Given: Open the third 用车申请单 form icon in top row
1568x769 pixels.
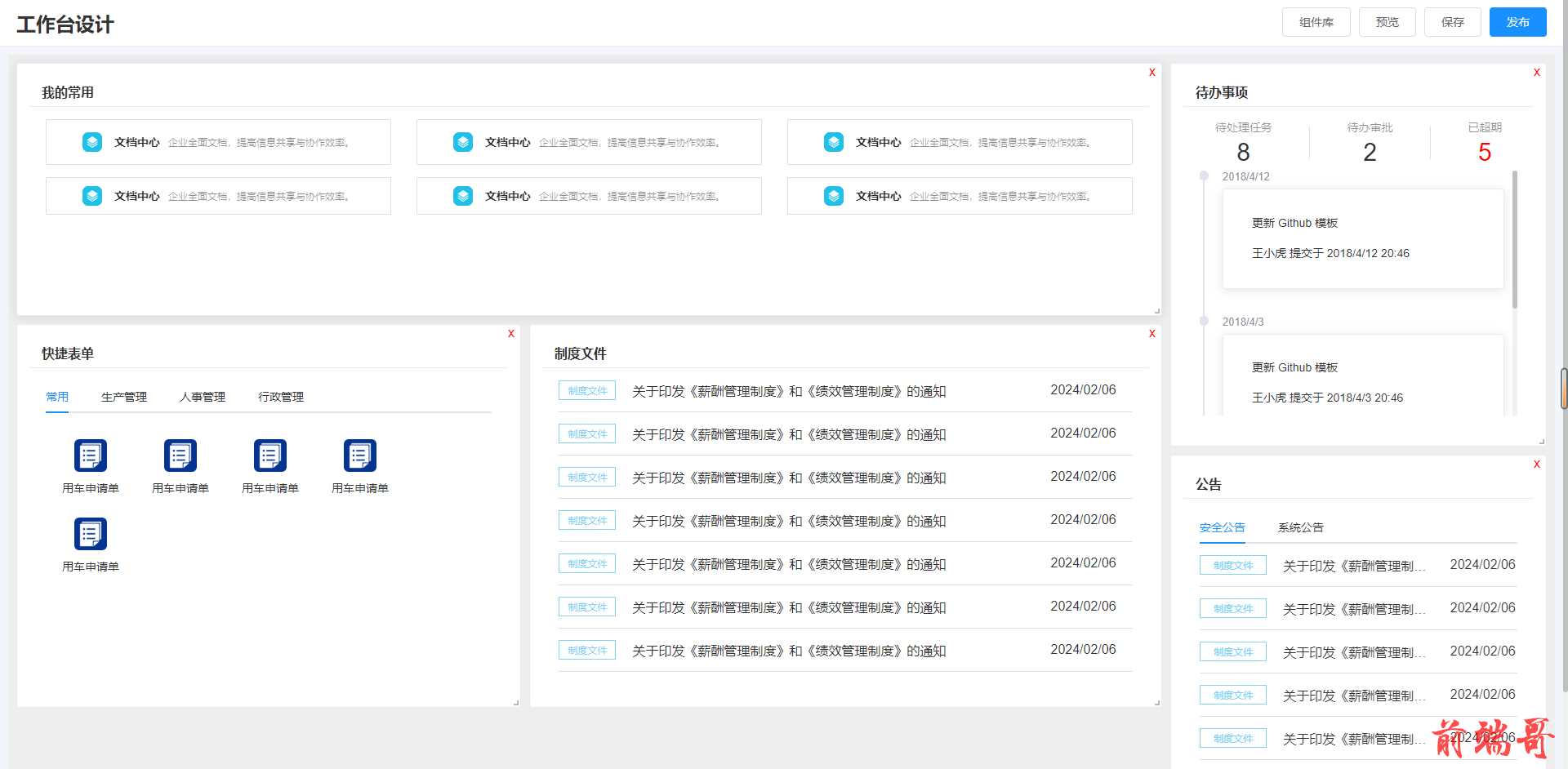Looking at the screenshot, I should point(270,456).
